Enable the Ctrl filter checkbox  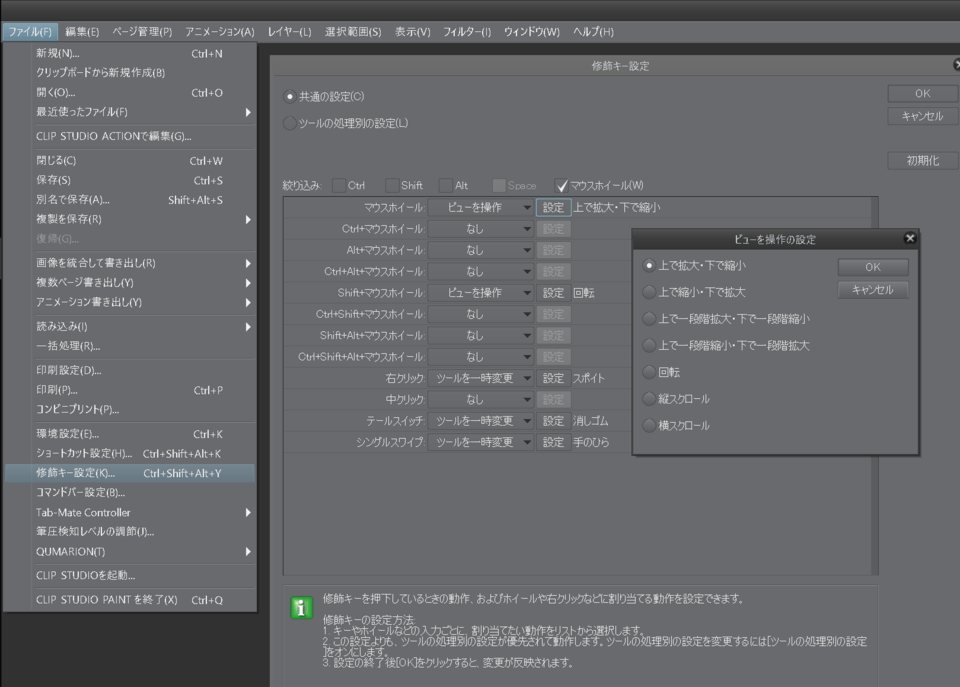click(340, 186)
